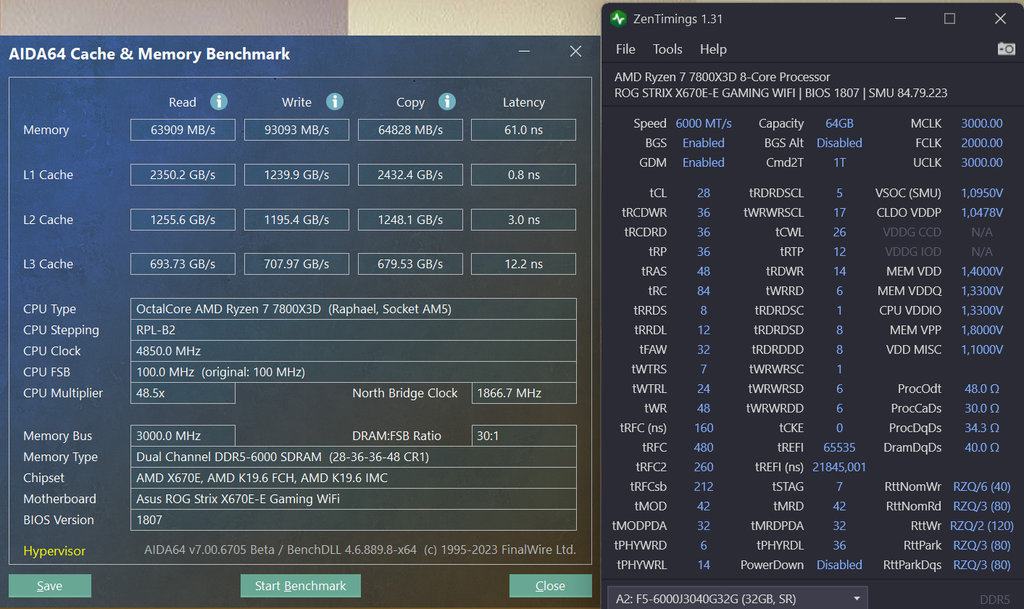Image resolution: width=1024 pixels, height=609 pixels.
Task: Click the ZenTimings app logo icon
Action: click(618, 19)
